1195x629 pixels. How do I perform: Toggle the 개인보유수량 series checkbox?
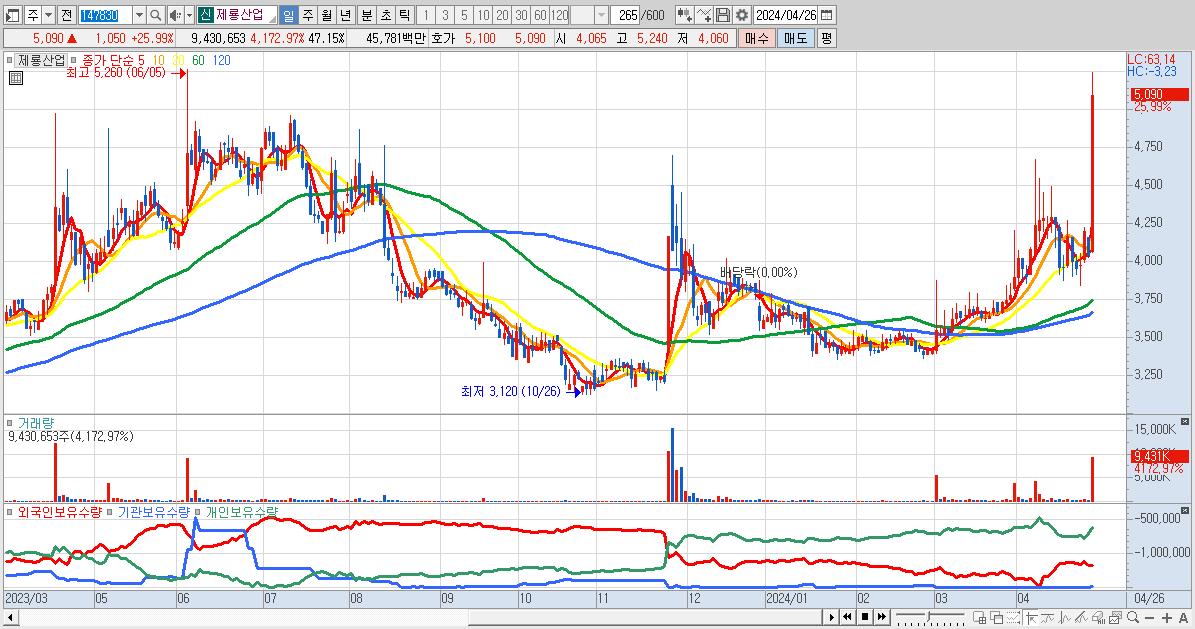pyautogui.click(x=197, y=512)
